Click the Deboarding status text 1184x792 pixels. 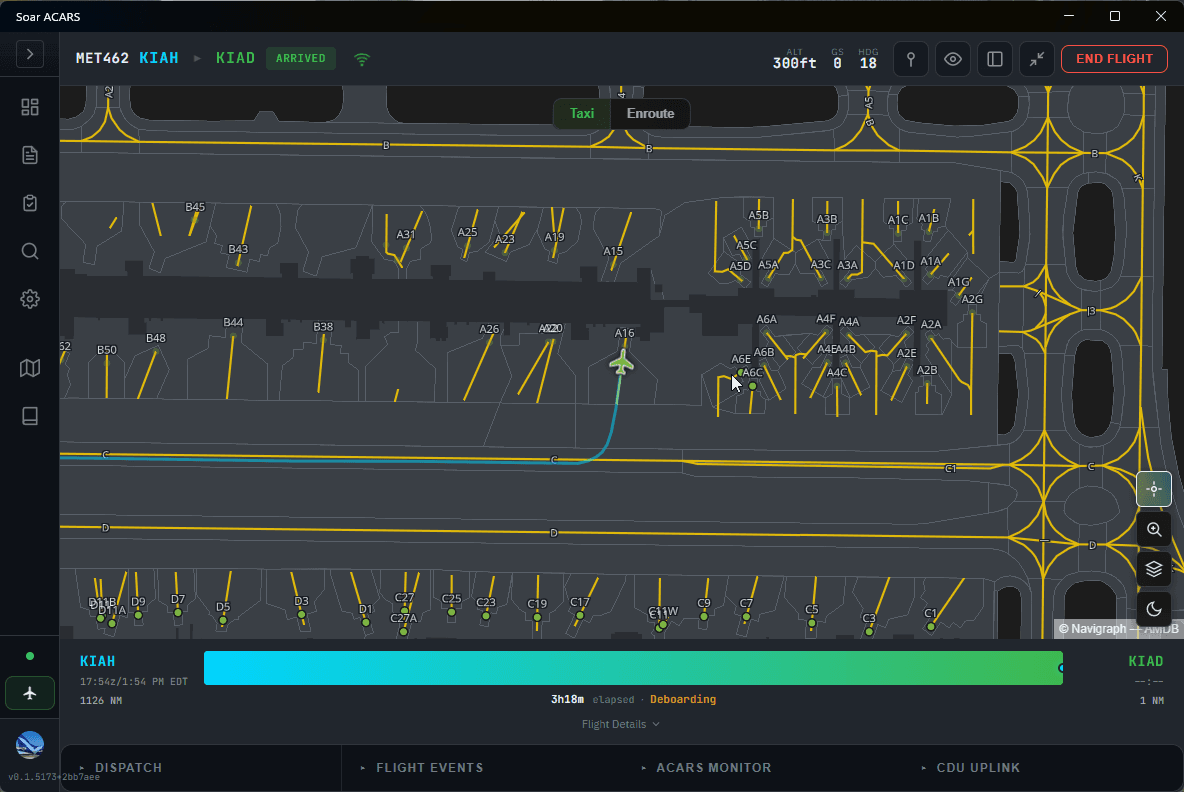683,699
